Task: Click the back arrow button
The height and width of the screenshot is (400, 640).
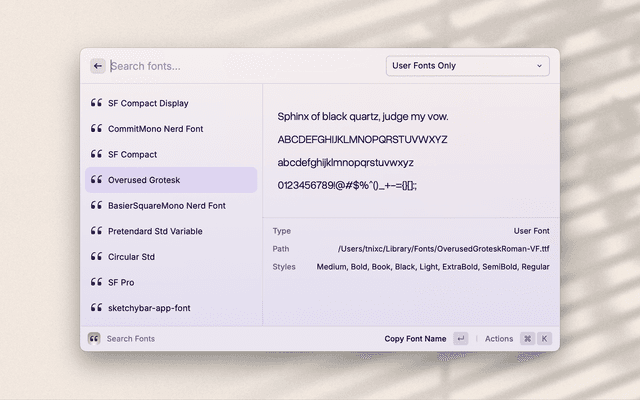Action: pyautogui.click(x=98, y=66)
